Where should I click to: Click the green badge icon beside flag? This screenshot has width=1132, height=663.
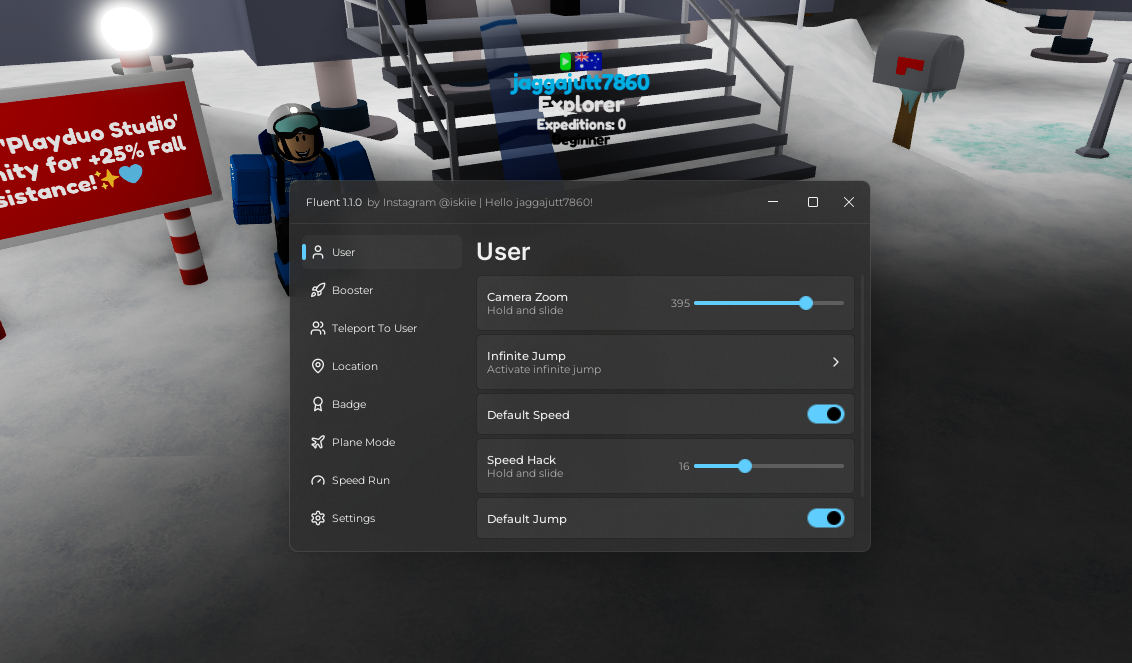click(x=565, y=61)
